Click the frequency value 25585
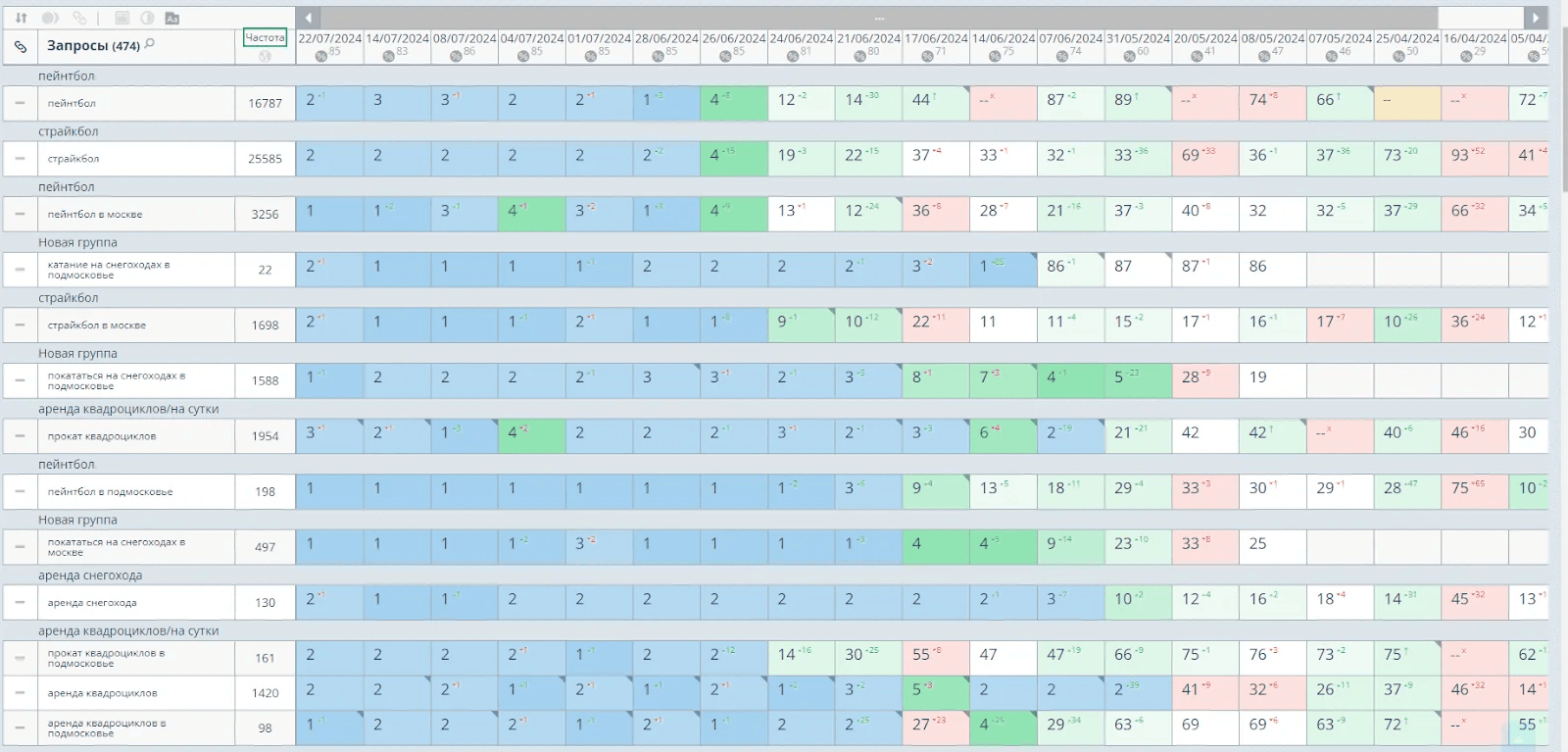The width and height of the screenshot is (1568, 752). tap(265, 159)
